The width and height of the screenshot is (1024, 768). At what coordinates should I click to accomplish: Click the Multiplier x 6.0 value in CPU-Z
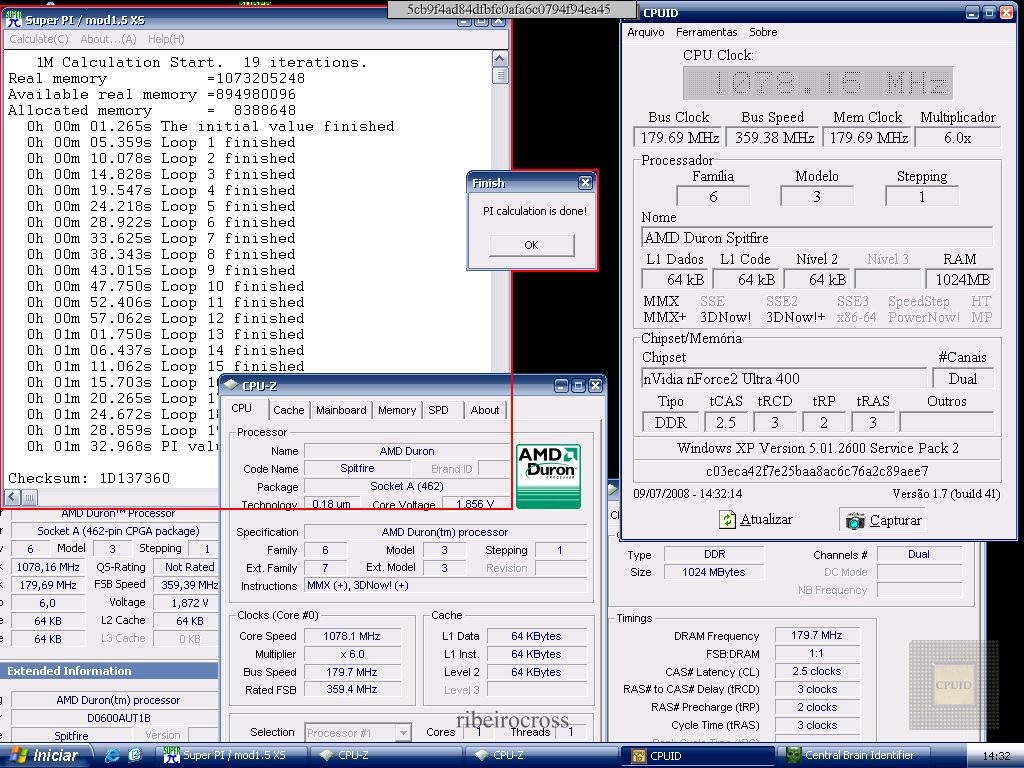click(352, 654)
